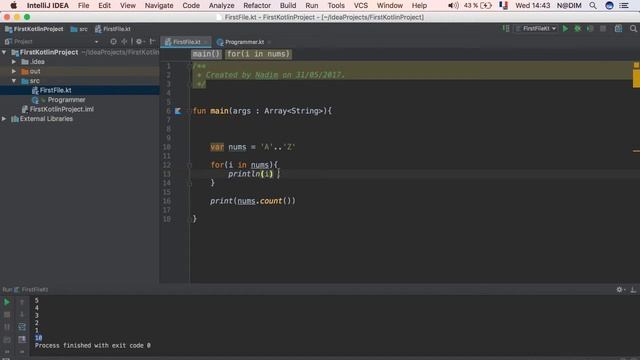
Task: Open macOS Spotlight search
Action: [x=593, y=5]
